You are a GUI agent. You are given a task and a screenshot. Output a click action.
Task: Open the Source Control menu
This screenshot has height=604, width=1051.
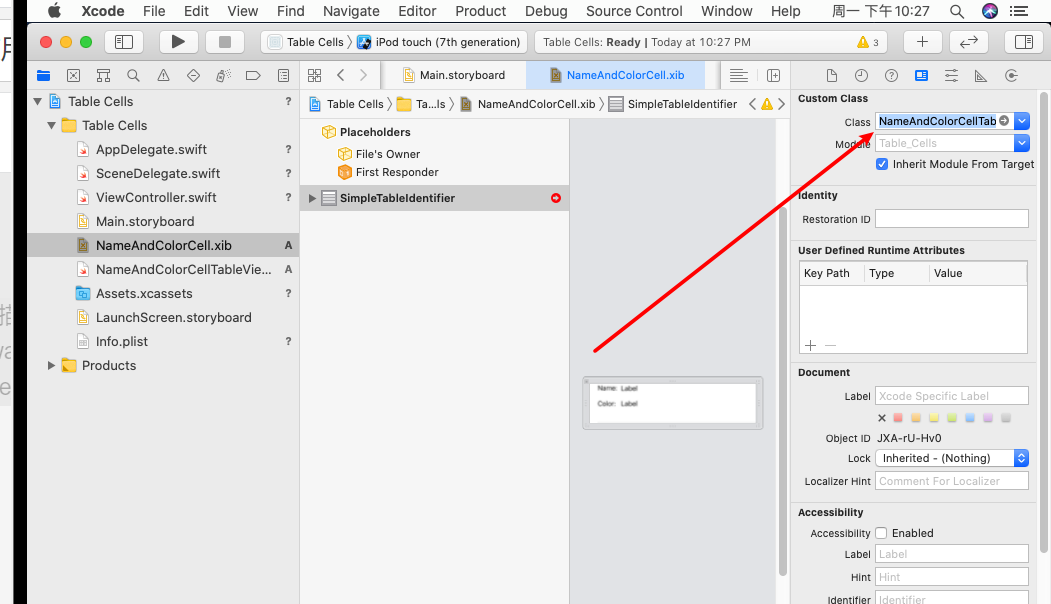click(x=633, y=11)
